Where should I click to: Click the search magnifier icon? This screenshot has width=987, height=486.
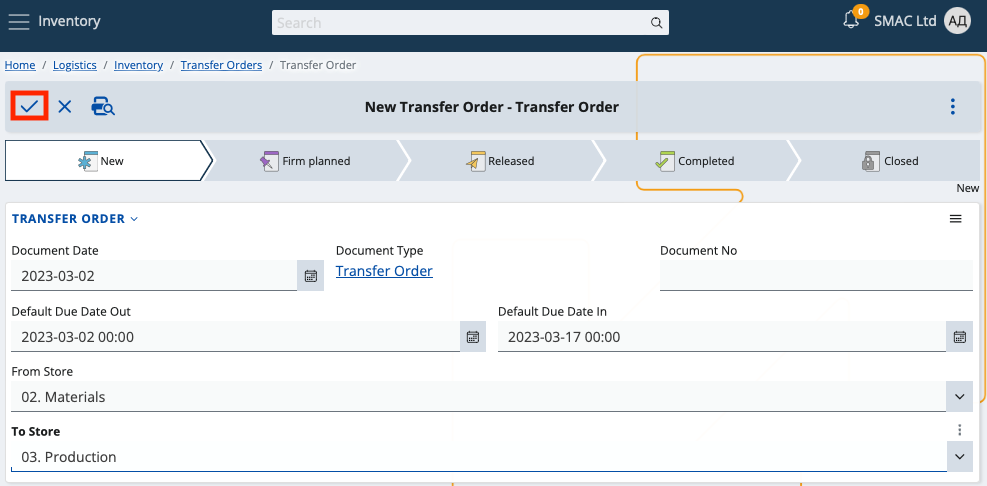point(657,22)
